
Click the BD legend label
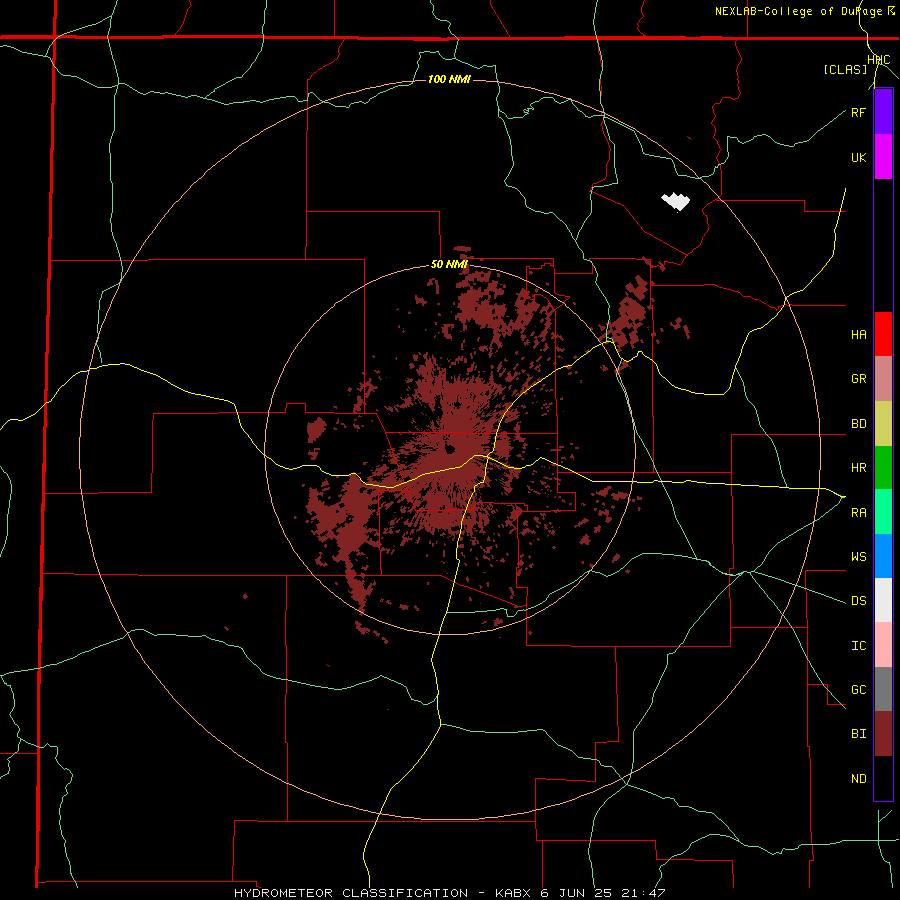point(858,424)
